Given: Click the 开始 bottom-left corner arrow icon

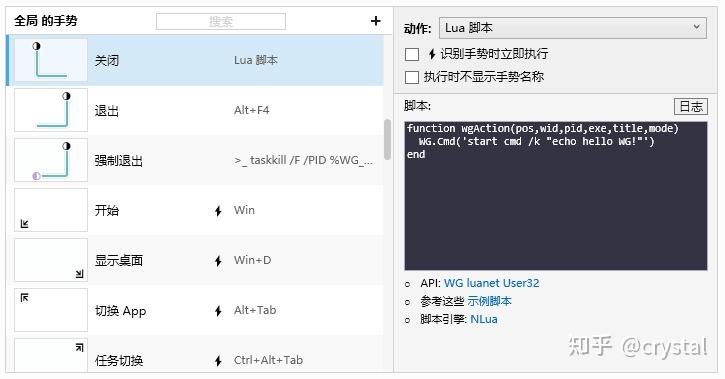Looking at the screenshot, I should 25,224.
